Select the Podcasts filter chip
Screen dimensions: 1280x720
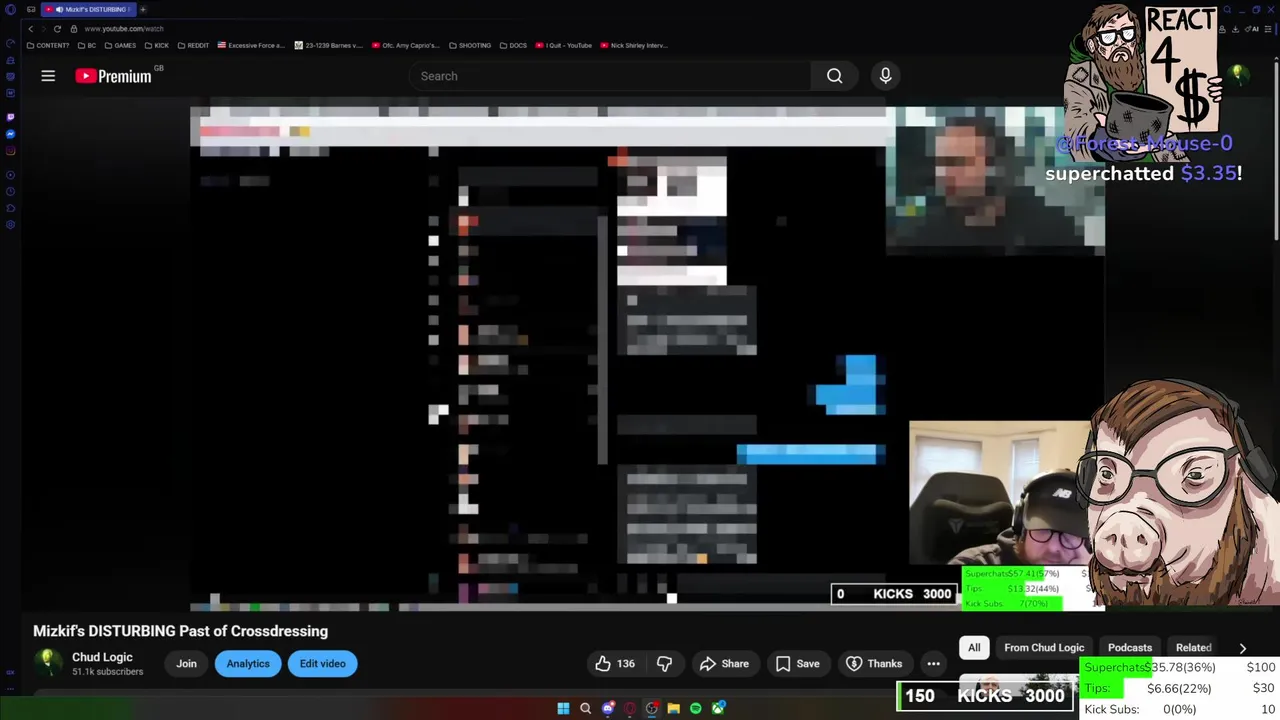[1130, 648]
